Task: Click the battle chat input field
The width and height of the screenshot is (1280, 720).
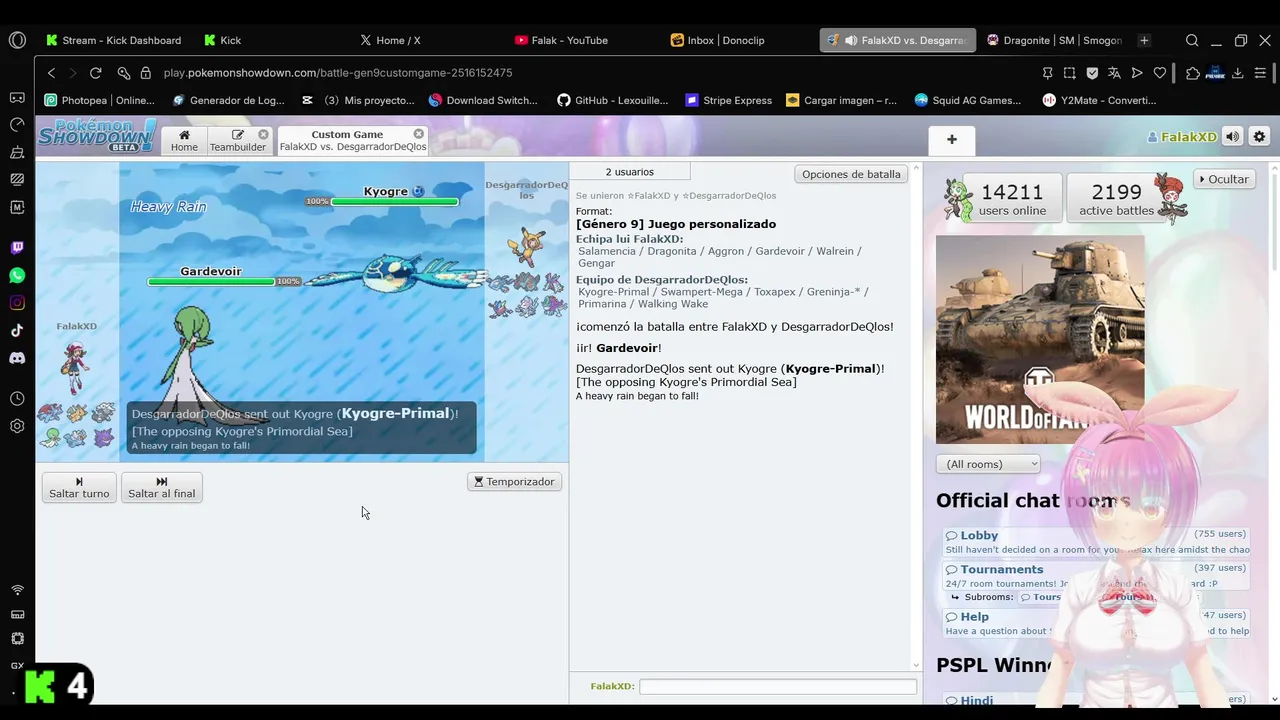Action: pyautogui.click(x=778, y=686)
